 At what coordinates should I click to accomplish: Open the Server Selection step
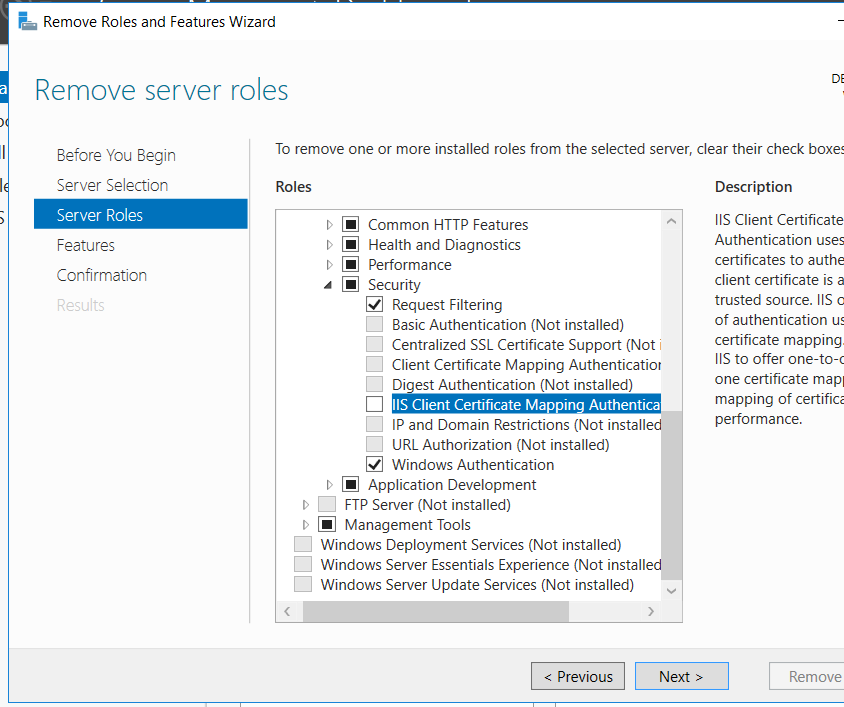coord(112,185)
